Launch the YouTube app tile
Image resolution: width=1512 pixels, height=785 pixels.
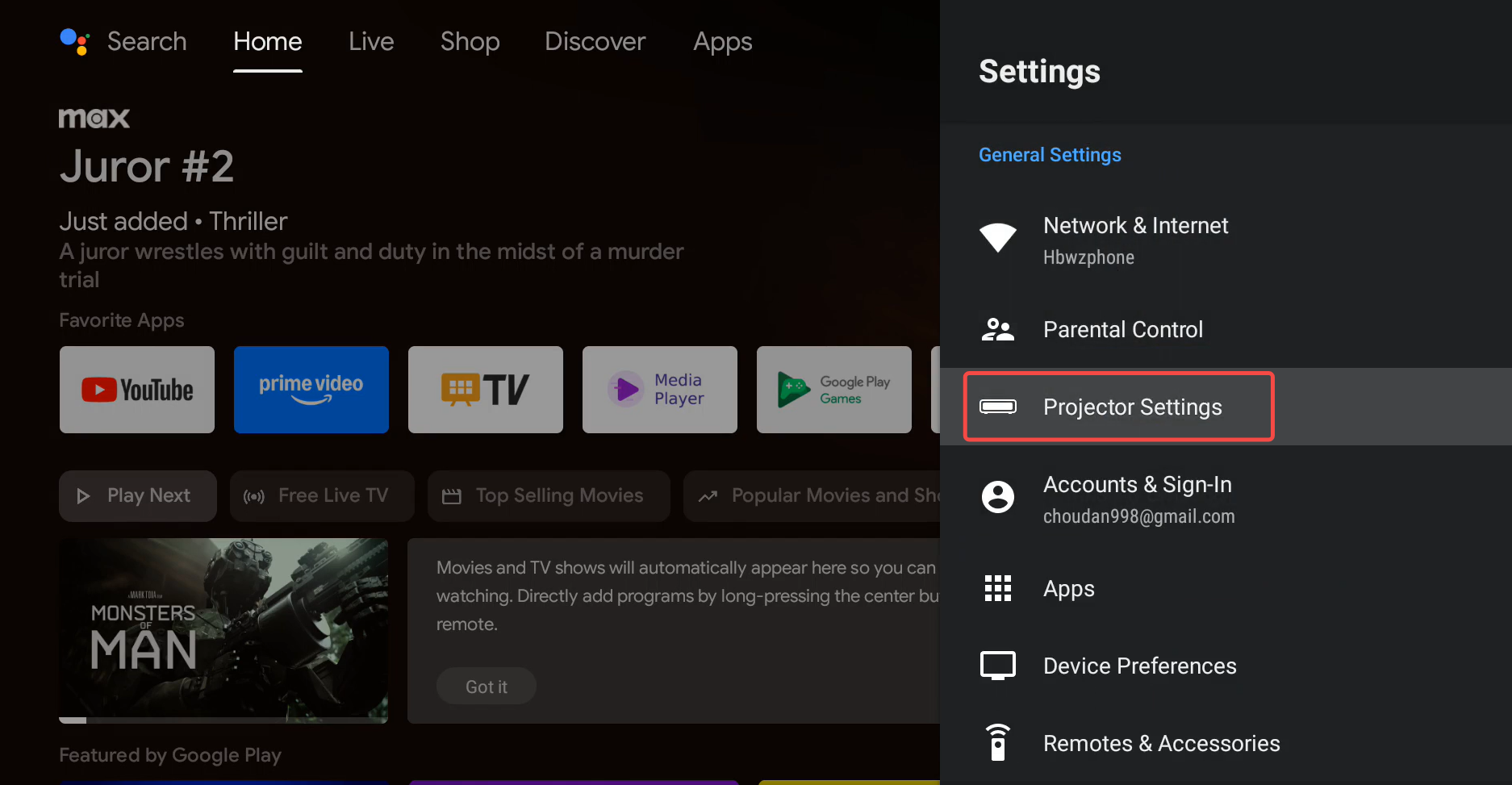[x=137, y=390]
